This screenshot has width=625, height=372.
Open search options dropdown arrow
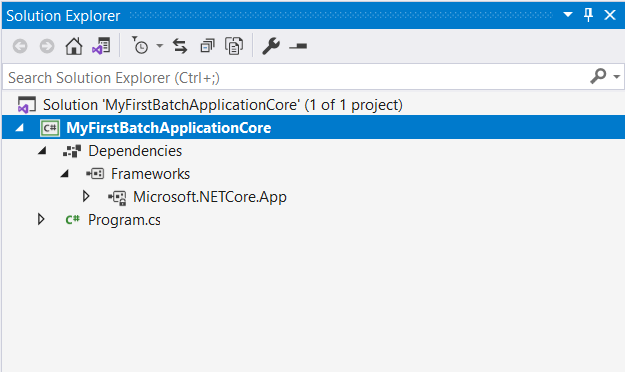[616, 76]
